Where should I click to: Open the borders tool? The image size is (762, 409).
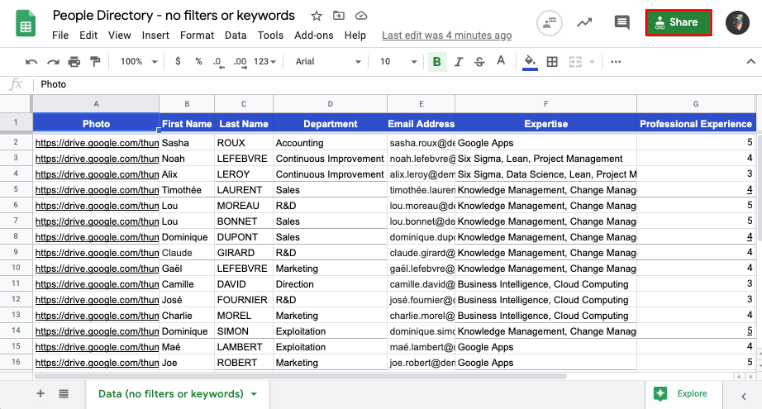click(552, 62)
